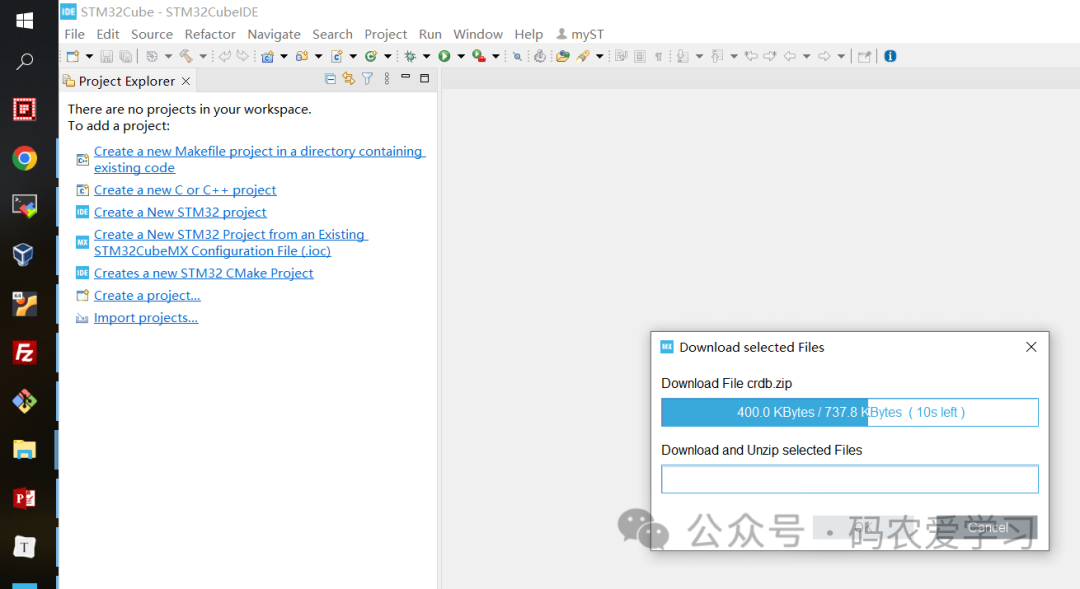The width and height of the screenshot is (1080, 589).
Task: Toggle Show Whitespace Characters paragraph icon
Action: click(658, 56)
